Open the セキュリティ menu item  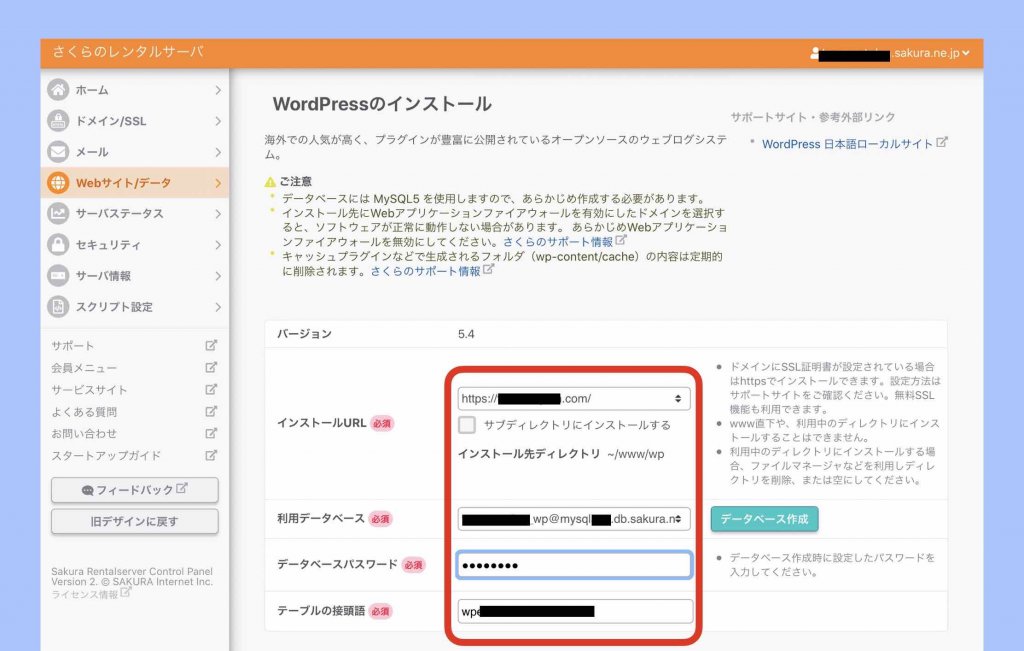point(135,245)
